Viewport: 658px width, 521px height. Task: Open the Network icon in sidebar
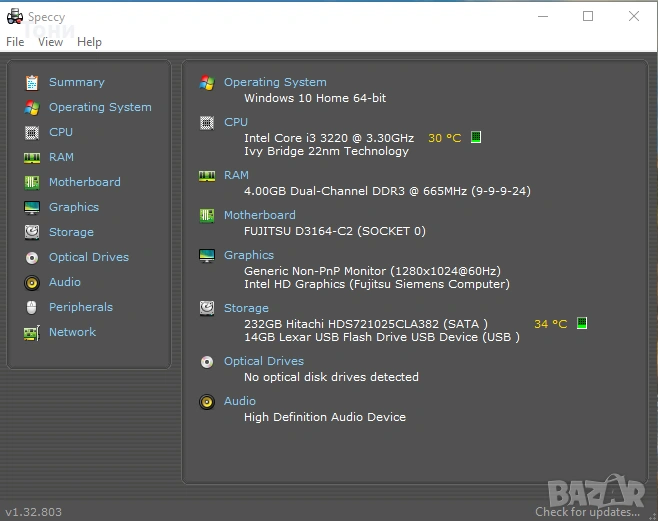pyautogui.click(x=32, y=332)
